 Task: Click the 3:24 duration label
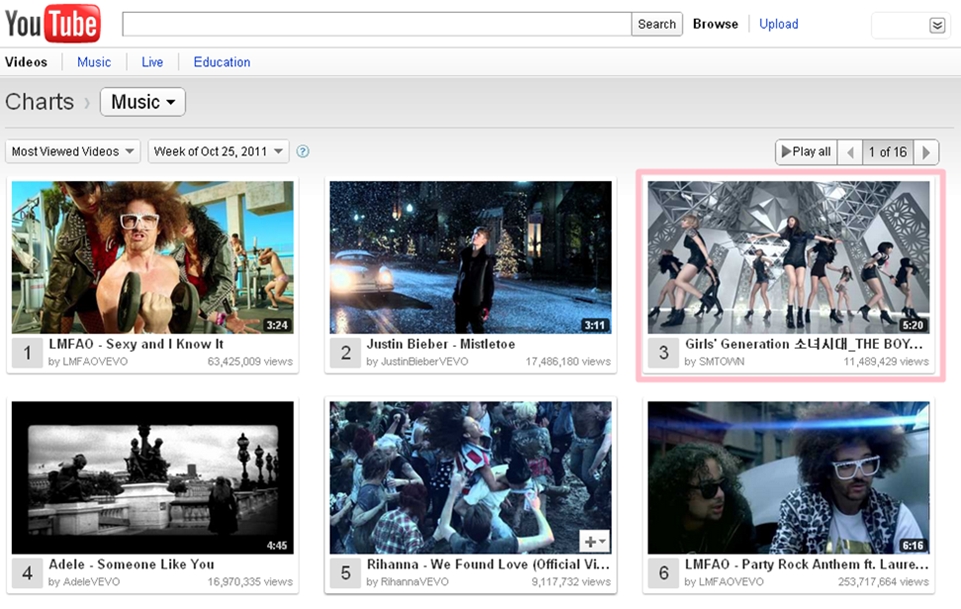click(277, 325)
